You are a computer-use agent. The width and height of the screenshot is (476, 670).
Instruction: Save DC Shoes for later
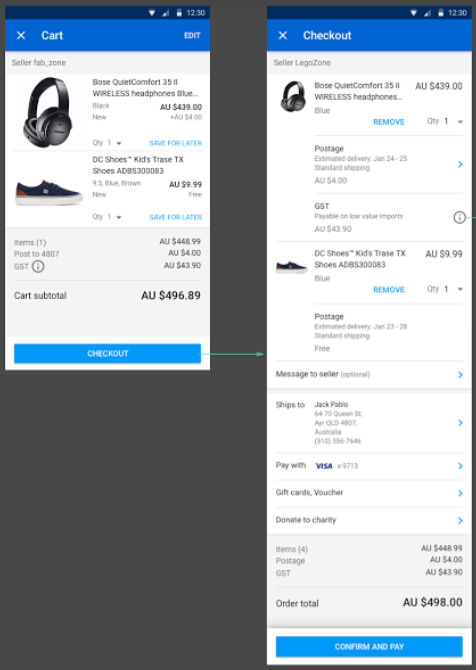[175, 217]
